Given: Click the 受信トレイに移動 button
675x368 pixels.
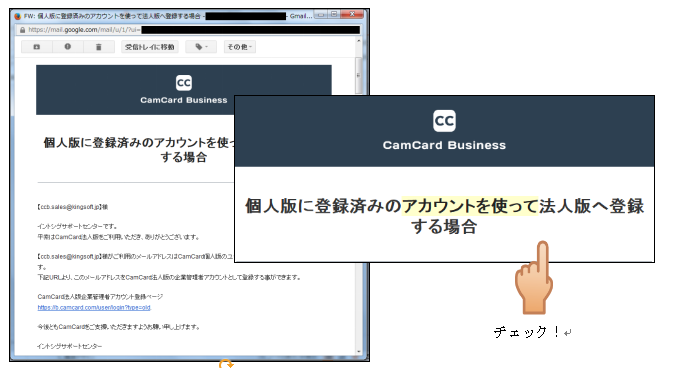Looking at the screenshot, I should 149,47.
